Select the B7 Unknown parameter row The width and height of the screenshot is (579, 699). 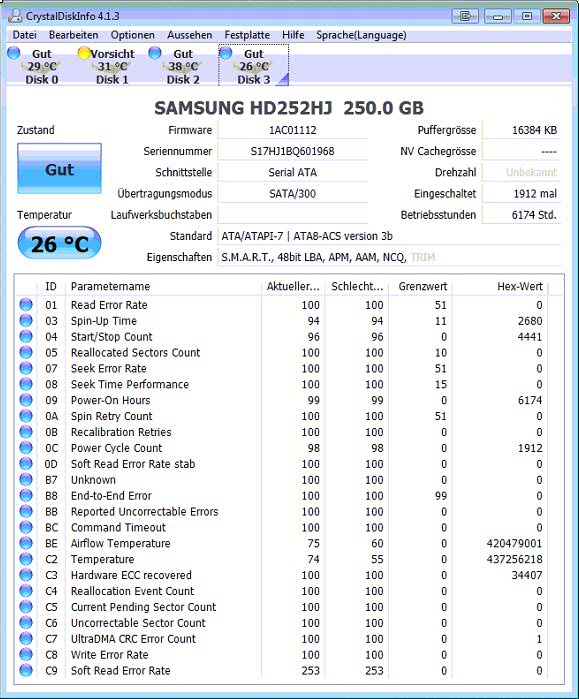[289, 480]
